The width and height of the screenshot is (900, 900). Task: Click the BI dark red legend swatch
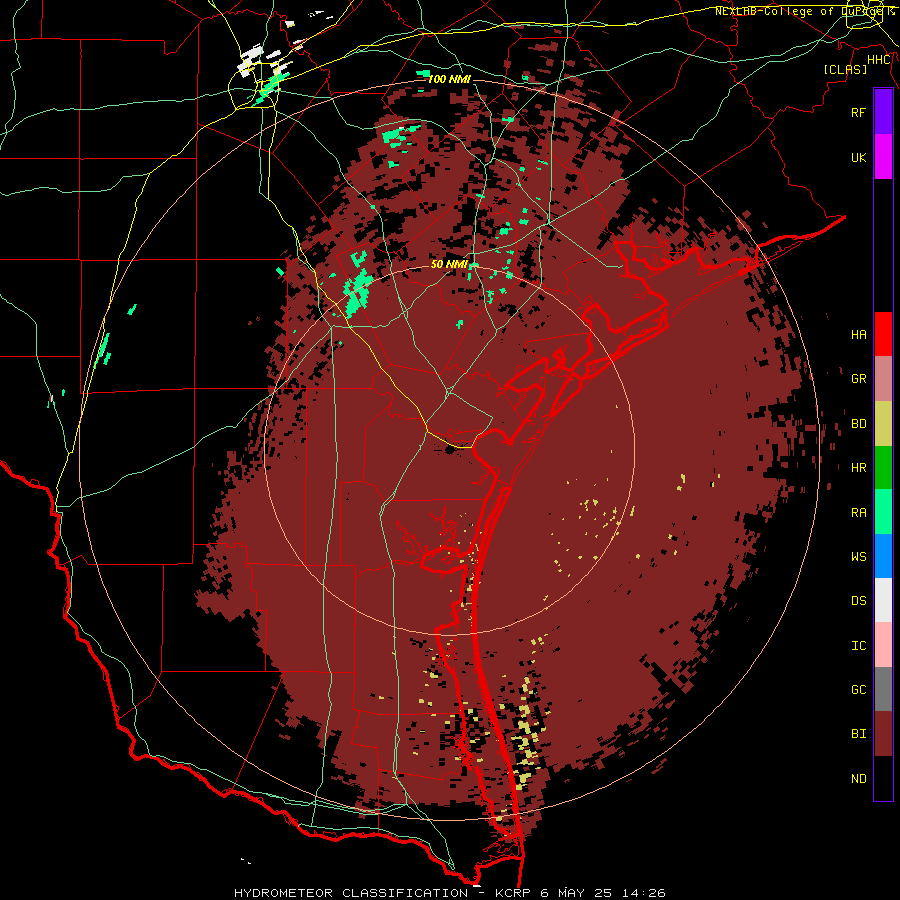(883, 734)
